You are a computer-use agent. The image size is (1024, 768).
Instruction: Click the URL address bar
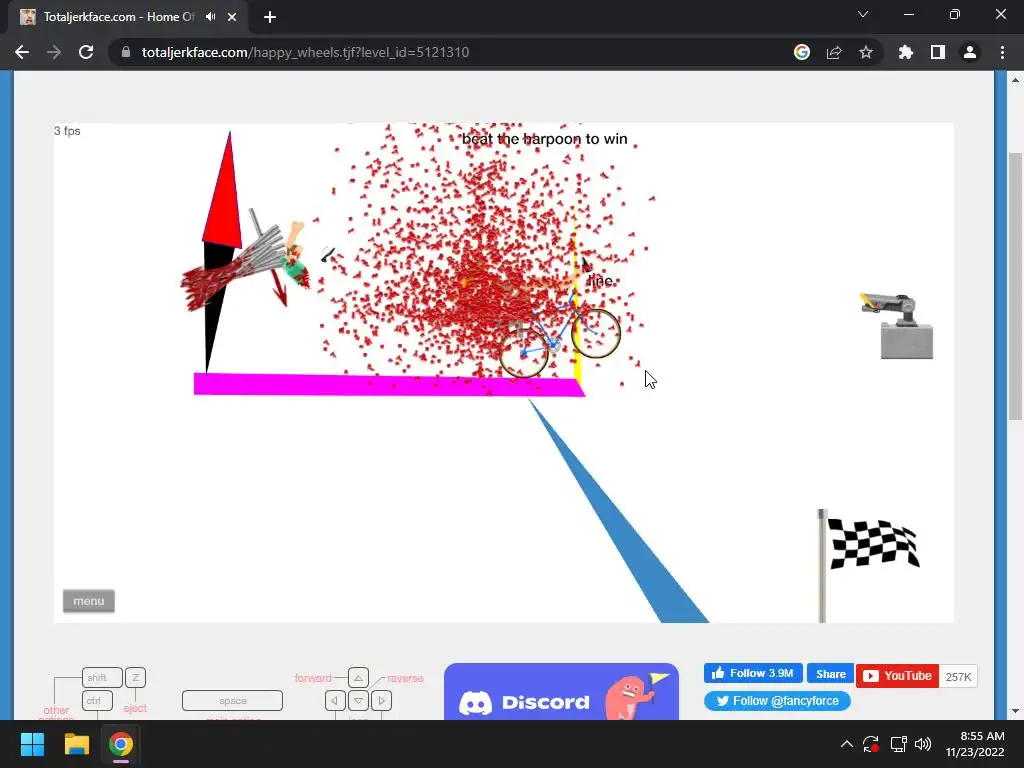pos(457,52)
